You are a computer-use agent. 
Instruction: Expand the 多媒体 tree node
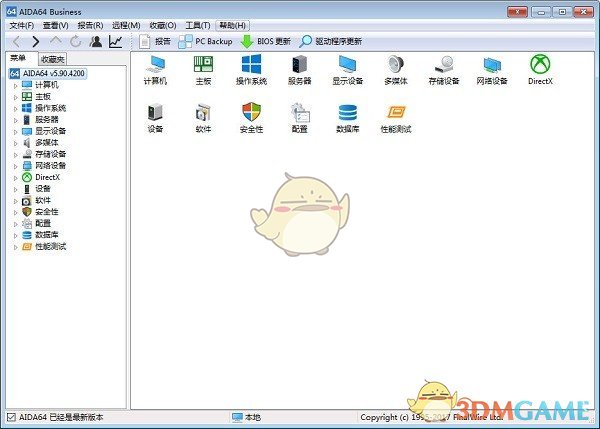click(16, 143)
